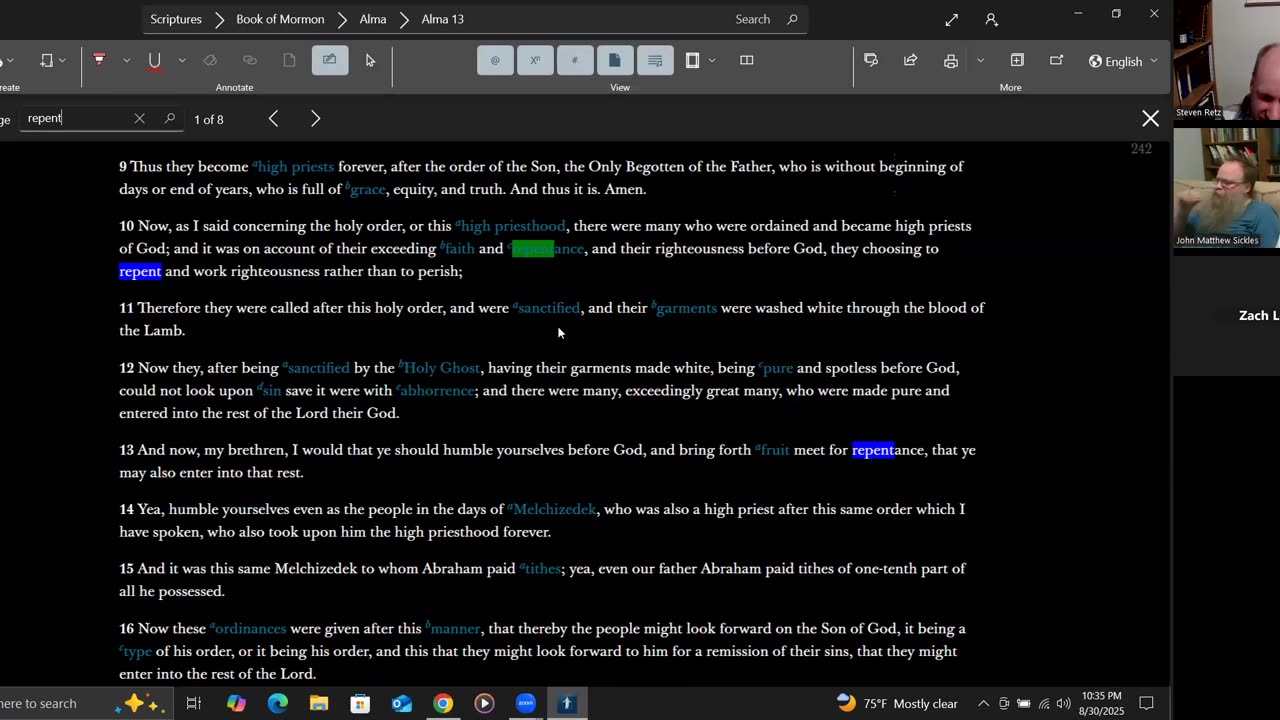The width and height of the screenshot is (1280, 720).
Task: Open the 'high priests' footnote link
Action: 296,167
